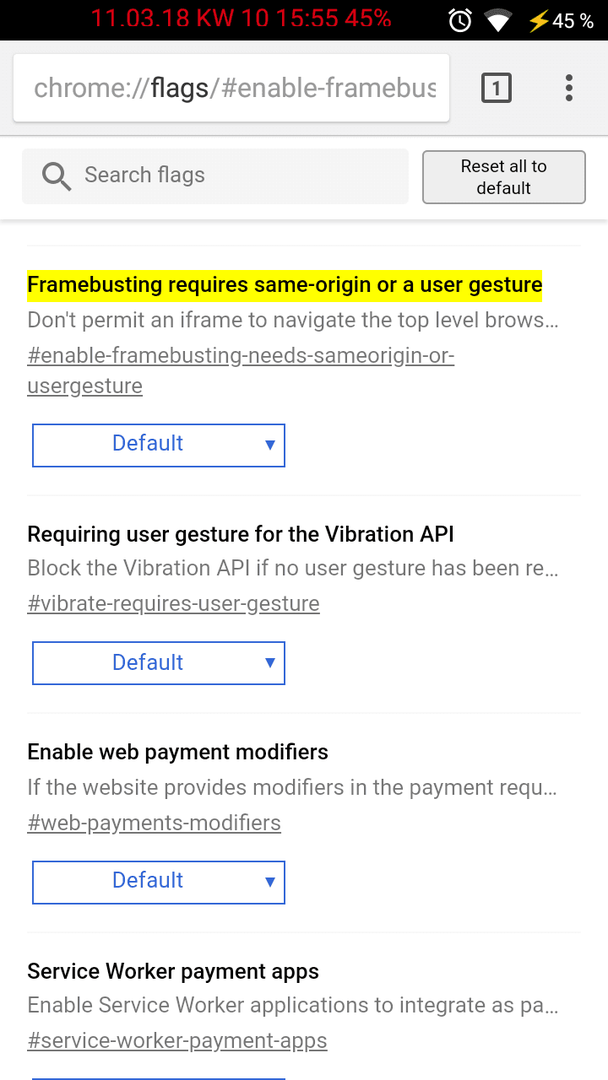Open the Framebusting flag Default dropdown

(158, 445)
